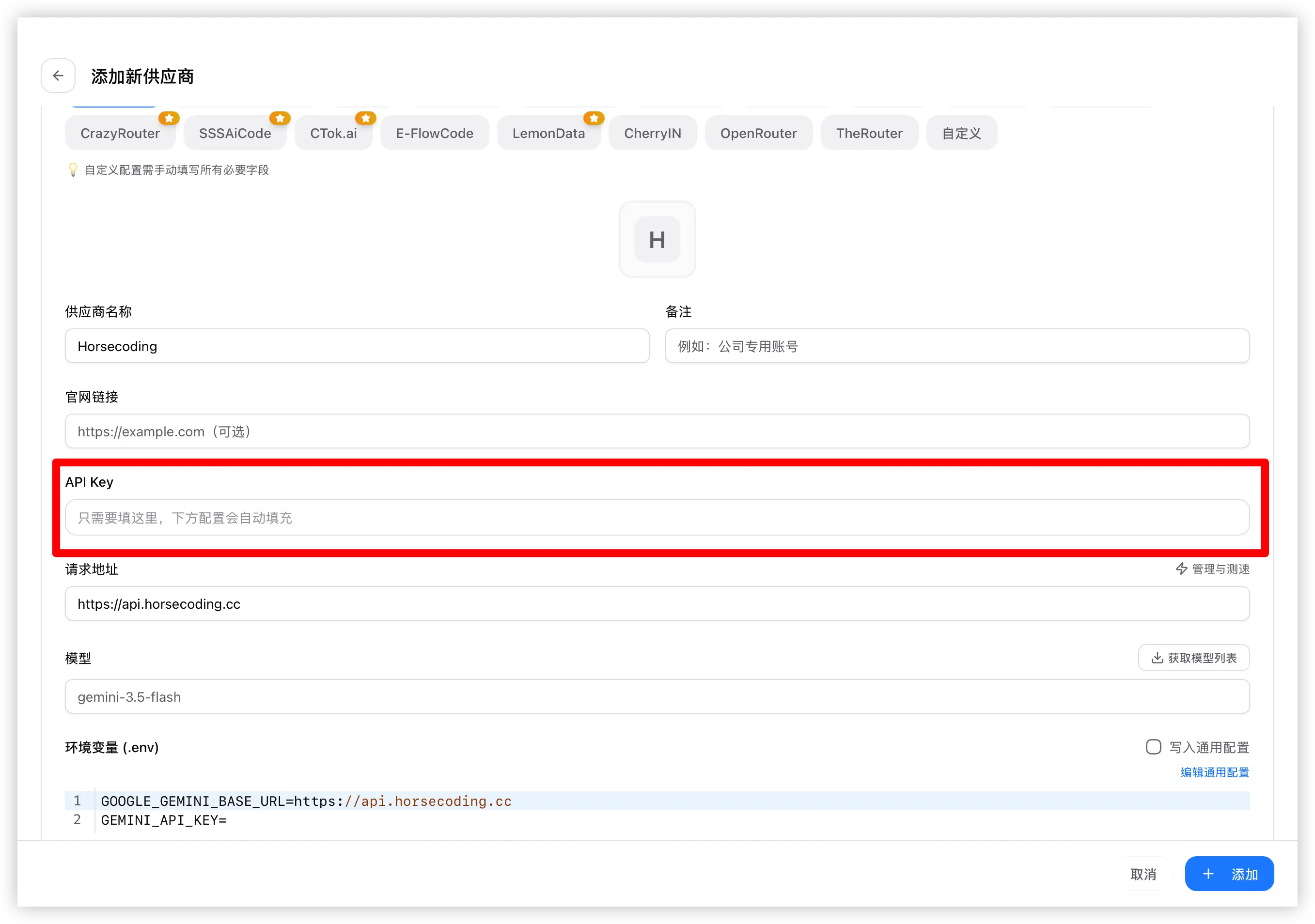The width and height of the screenshot is (1315, 924).
Task: Click the star badge on LemonData
Action: click(594, 118)
